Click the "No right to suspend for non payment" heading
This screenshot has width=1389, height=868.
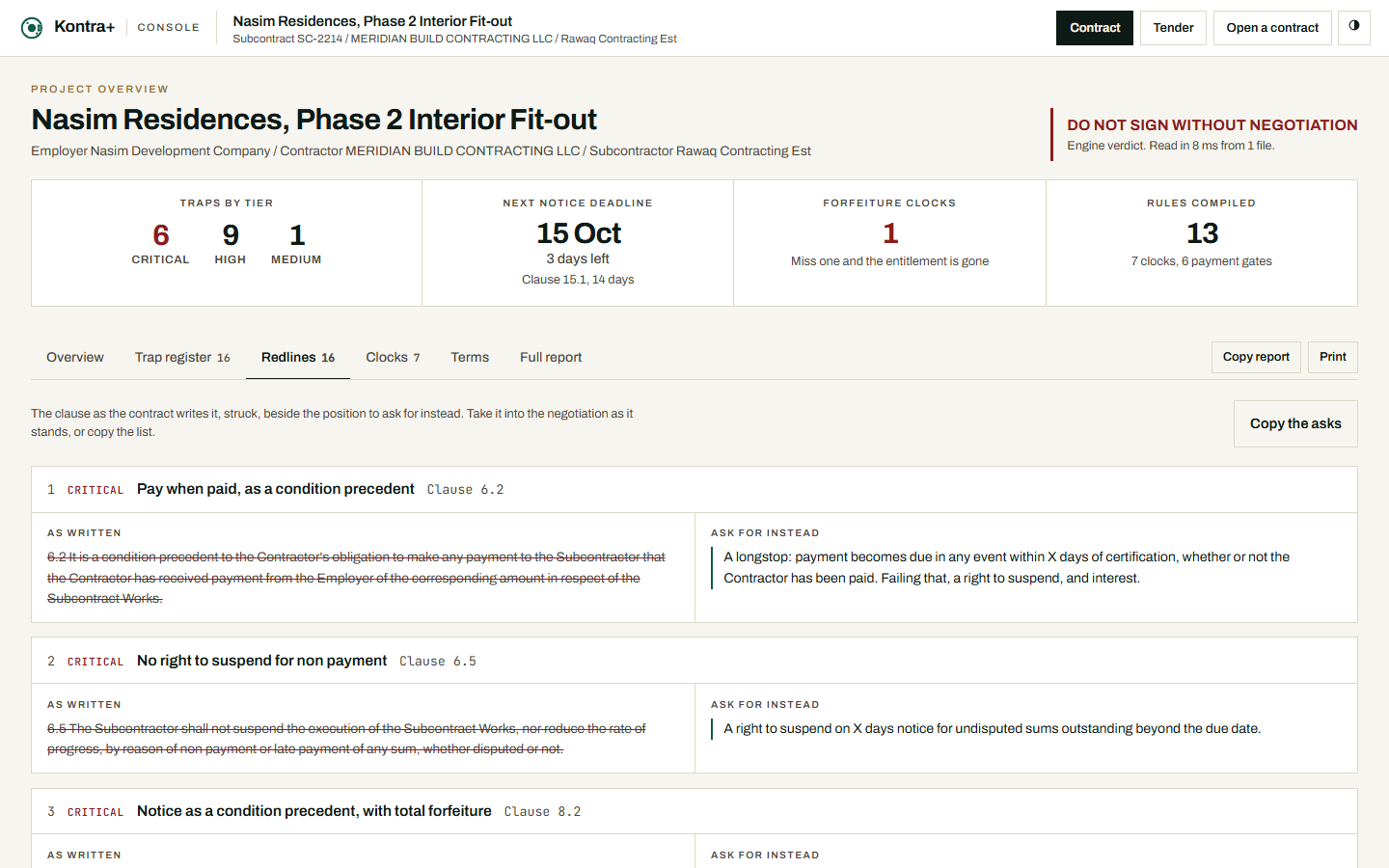pos(261,661)
